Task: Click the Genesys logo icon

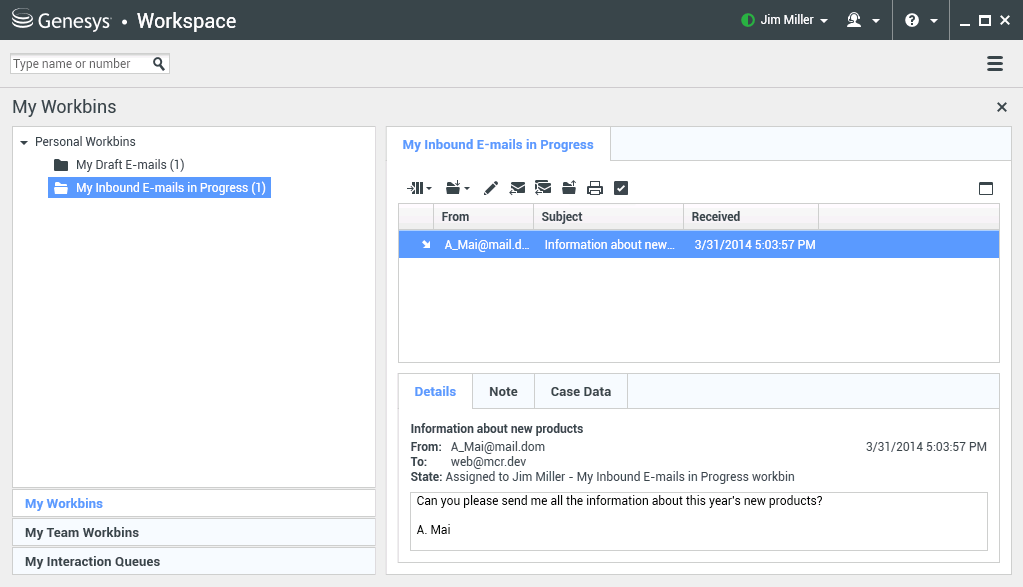Action: point(22,19)
